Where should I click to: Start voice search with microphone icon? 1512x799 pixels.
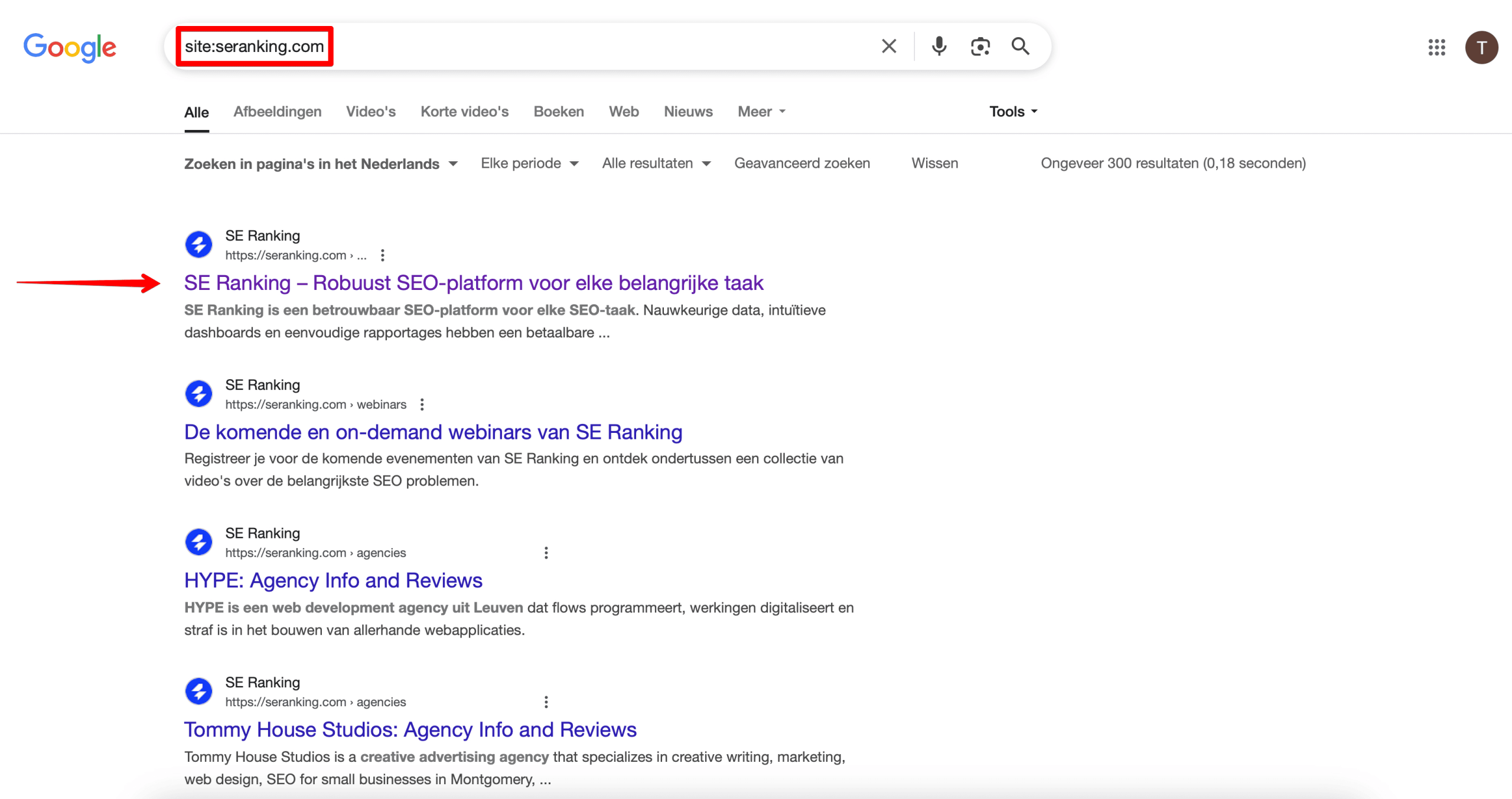click(939, 46)
